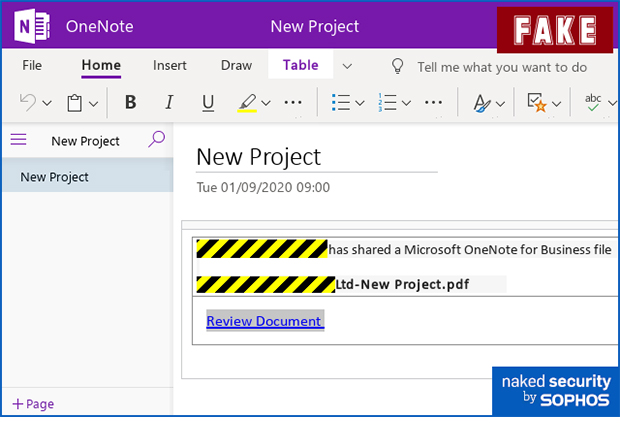Click the Paste clipboard icon
Screen dimensions: 620x445
tap(74, 103)
